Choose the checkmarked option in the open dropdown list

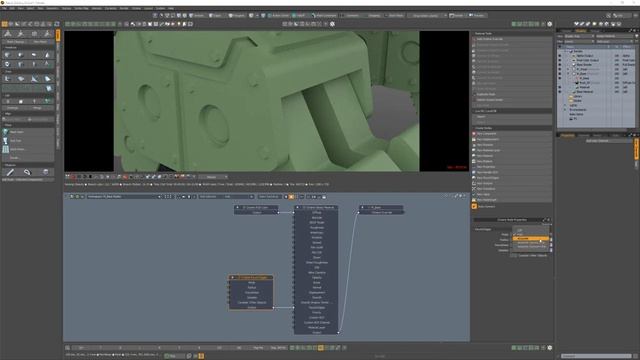point(530,234)
